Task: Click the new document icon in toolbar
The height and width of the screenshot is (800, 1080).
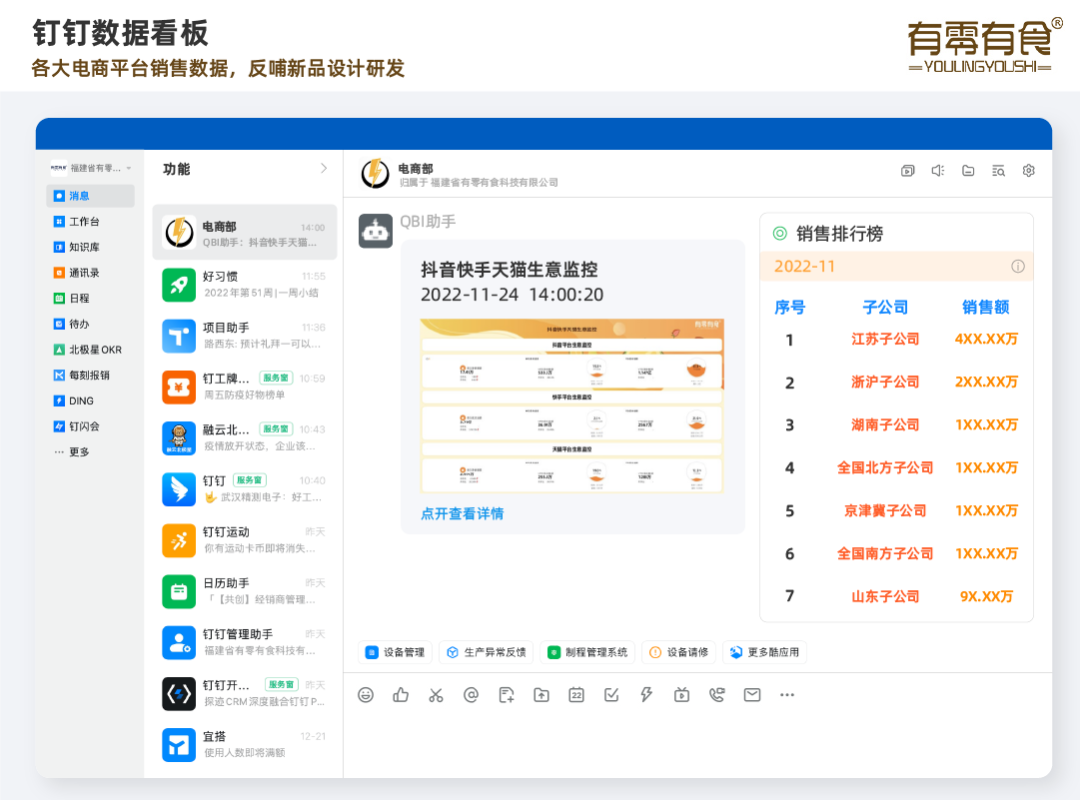Action: tap(506, 695)
